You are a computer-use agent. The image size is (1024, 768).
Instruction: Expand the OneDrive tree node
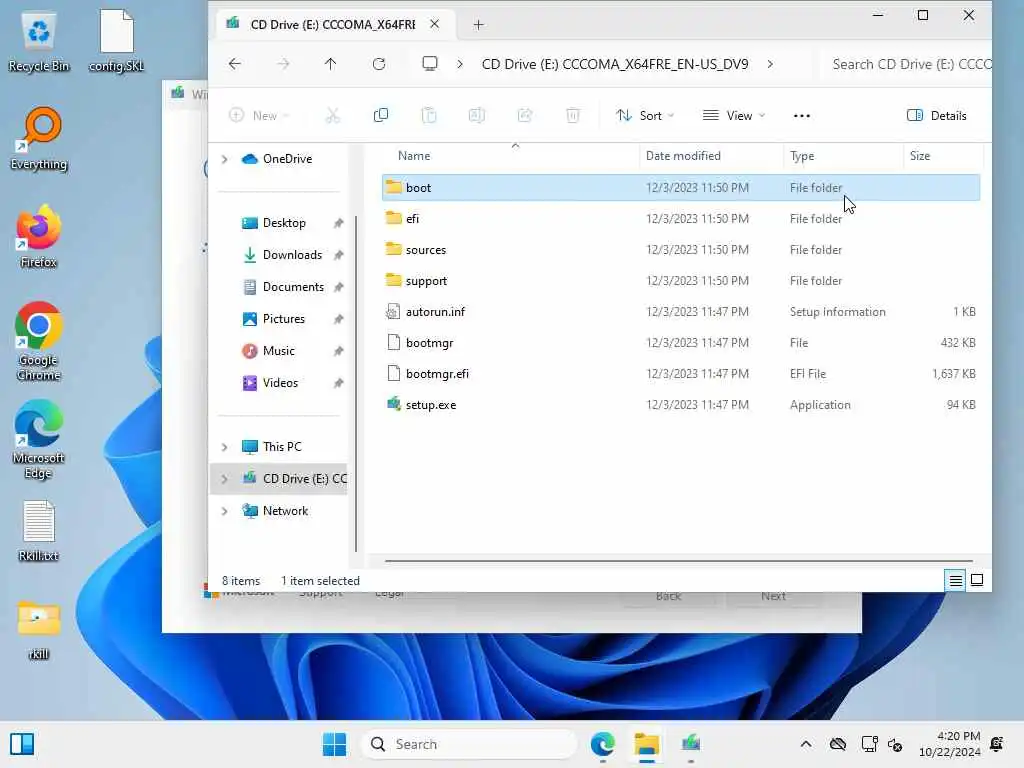click(x=225, y=159)
